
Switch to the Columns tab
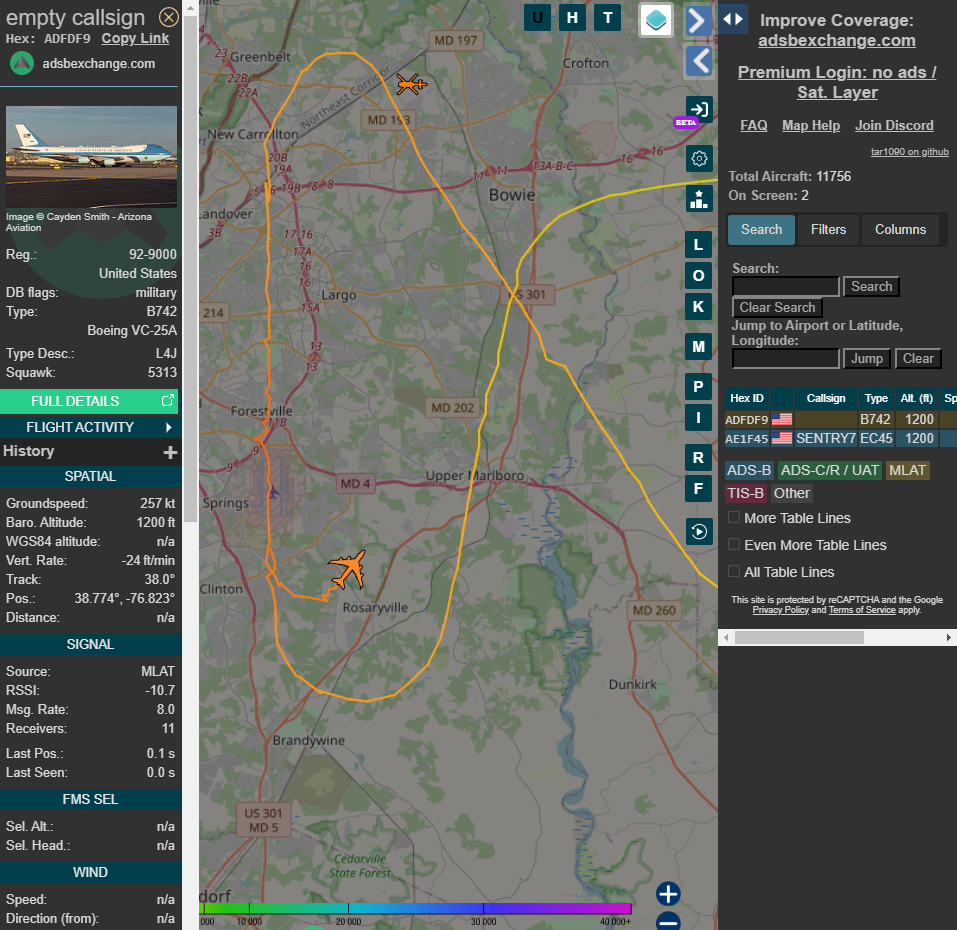point(900,229)
